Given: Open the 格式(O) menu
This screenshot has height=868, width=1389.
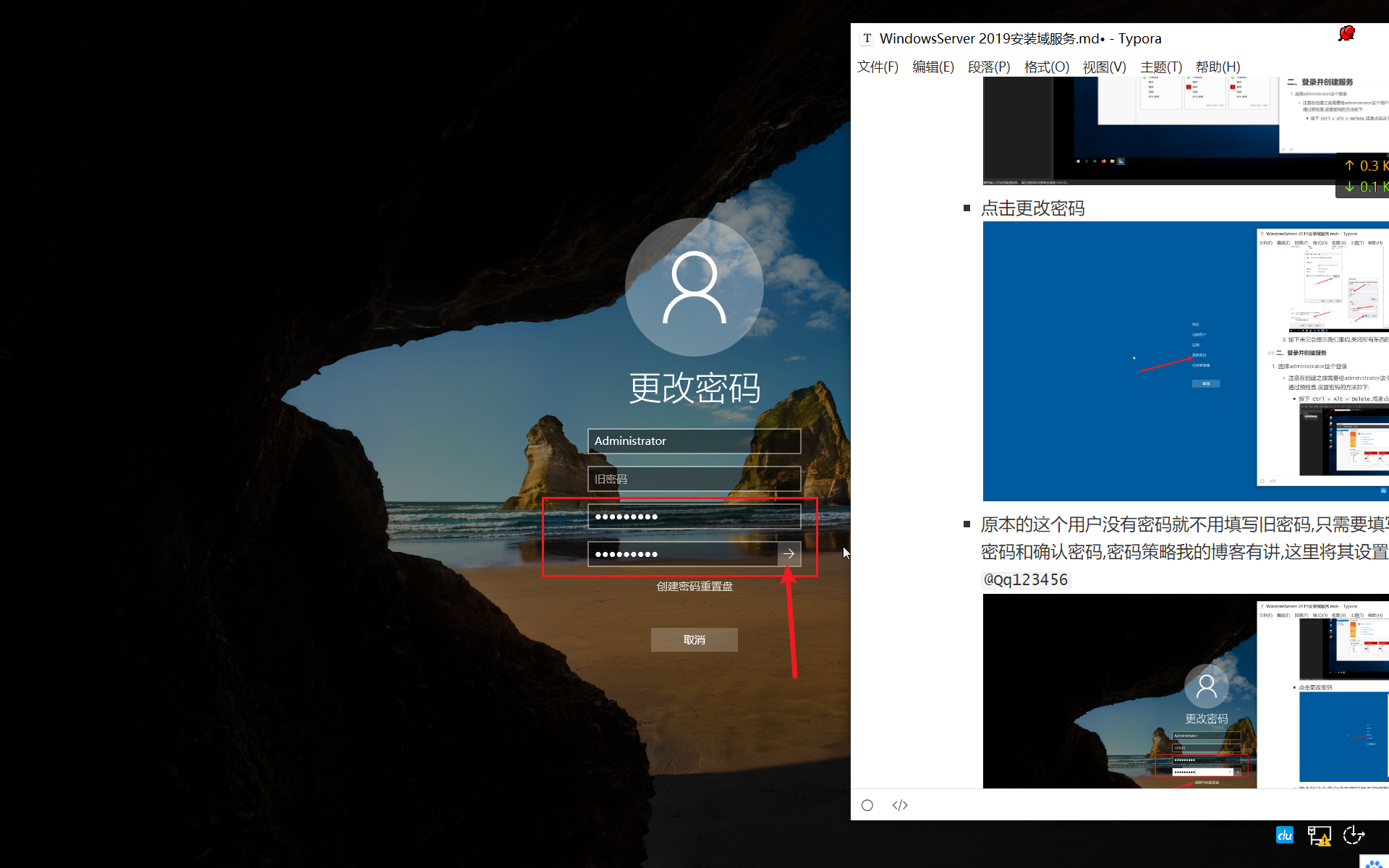Looking at the screenshot, I should (1046, 67).
